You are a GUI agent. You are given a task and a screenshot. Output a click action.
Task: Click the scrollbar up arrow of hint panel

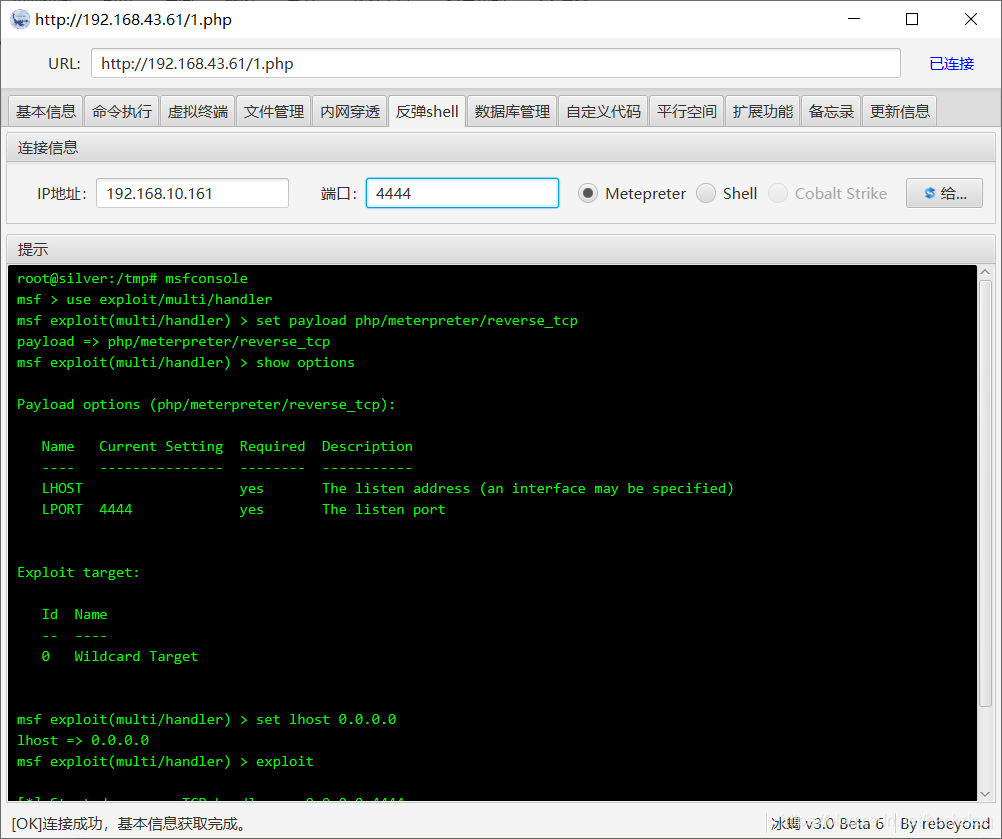(x=985, y=272)
